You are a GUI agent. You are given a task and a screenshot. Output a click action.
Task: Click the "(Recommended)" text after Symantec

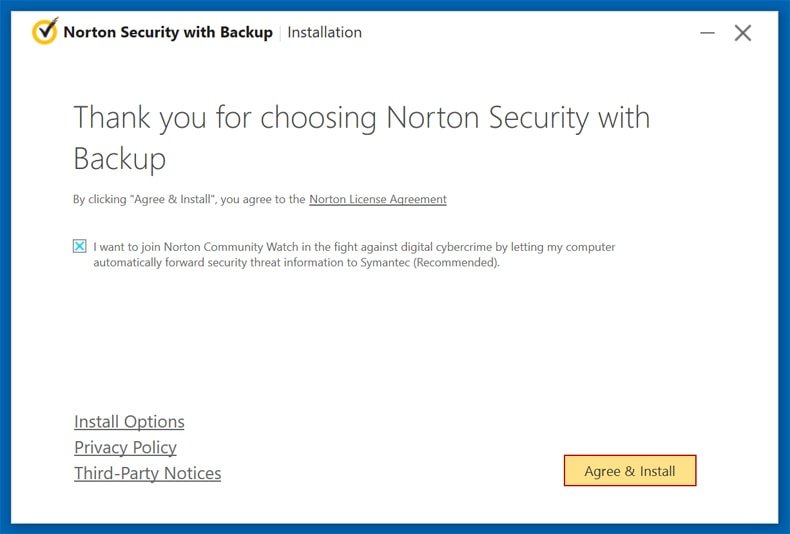point(456,262)
